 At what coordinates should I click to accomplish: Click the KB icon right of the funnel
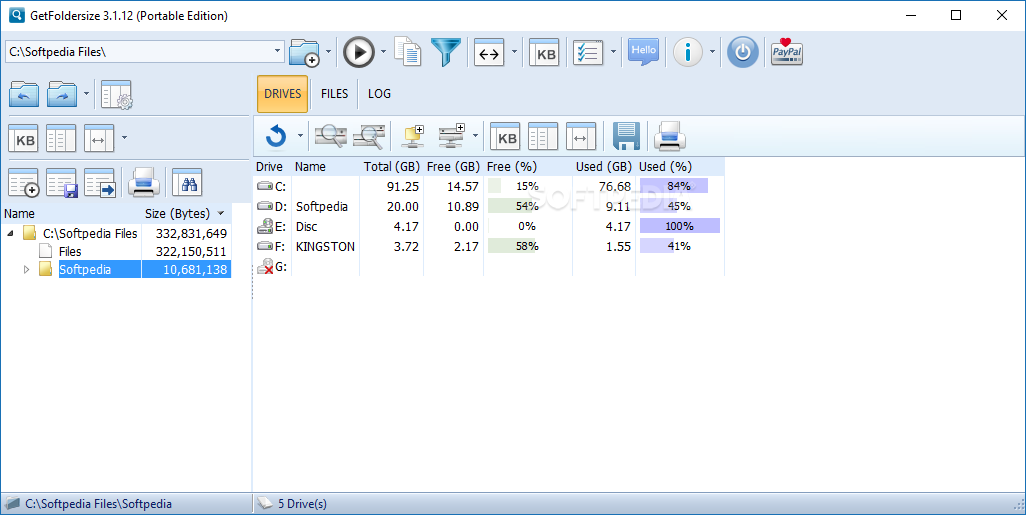point(544,52)
